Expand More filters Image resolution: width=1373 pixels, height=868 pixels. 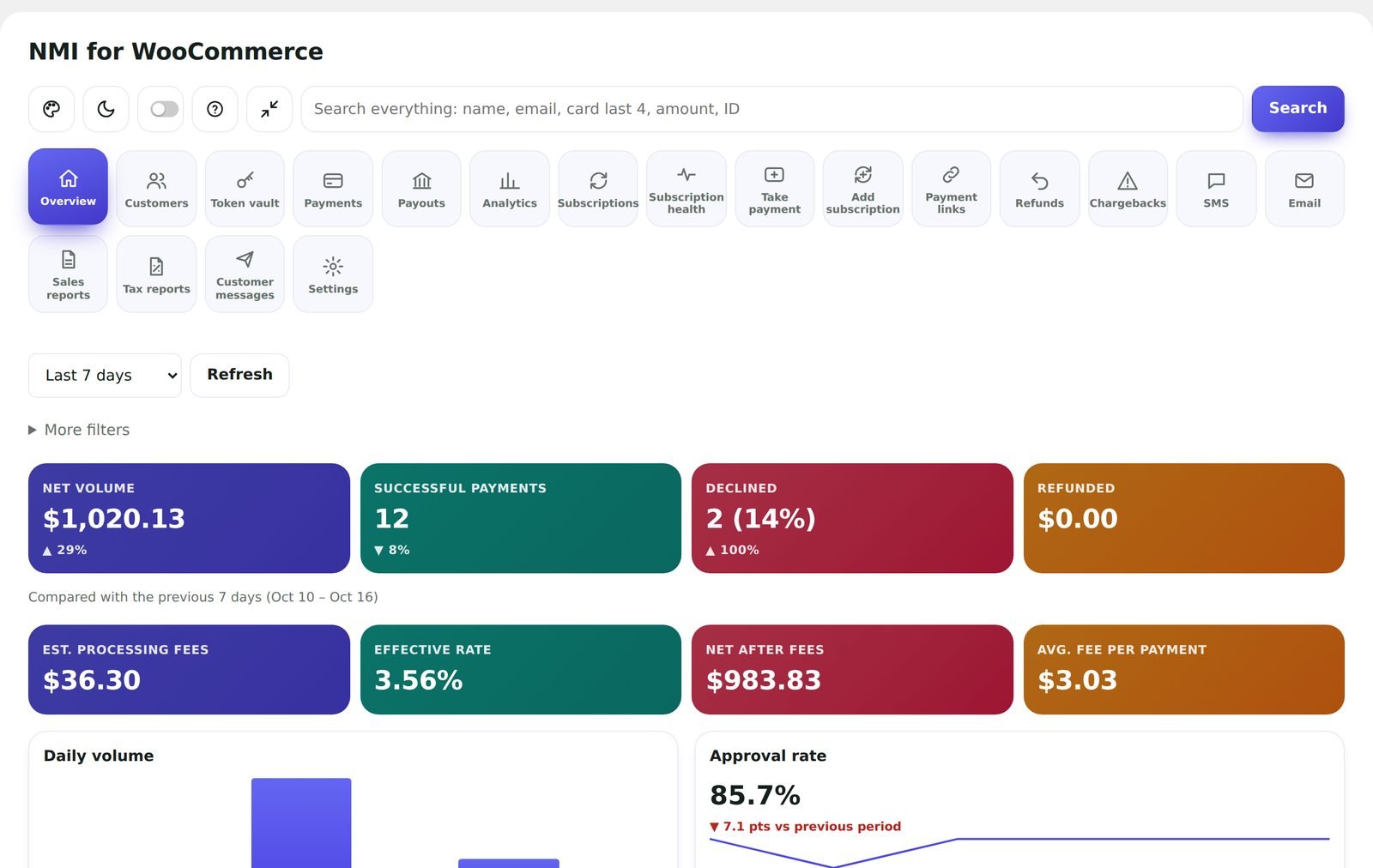point(79,430)
